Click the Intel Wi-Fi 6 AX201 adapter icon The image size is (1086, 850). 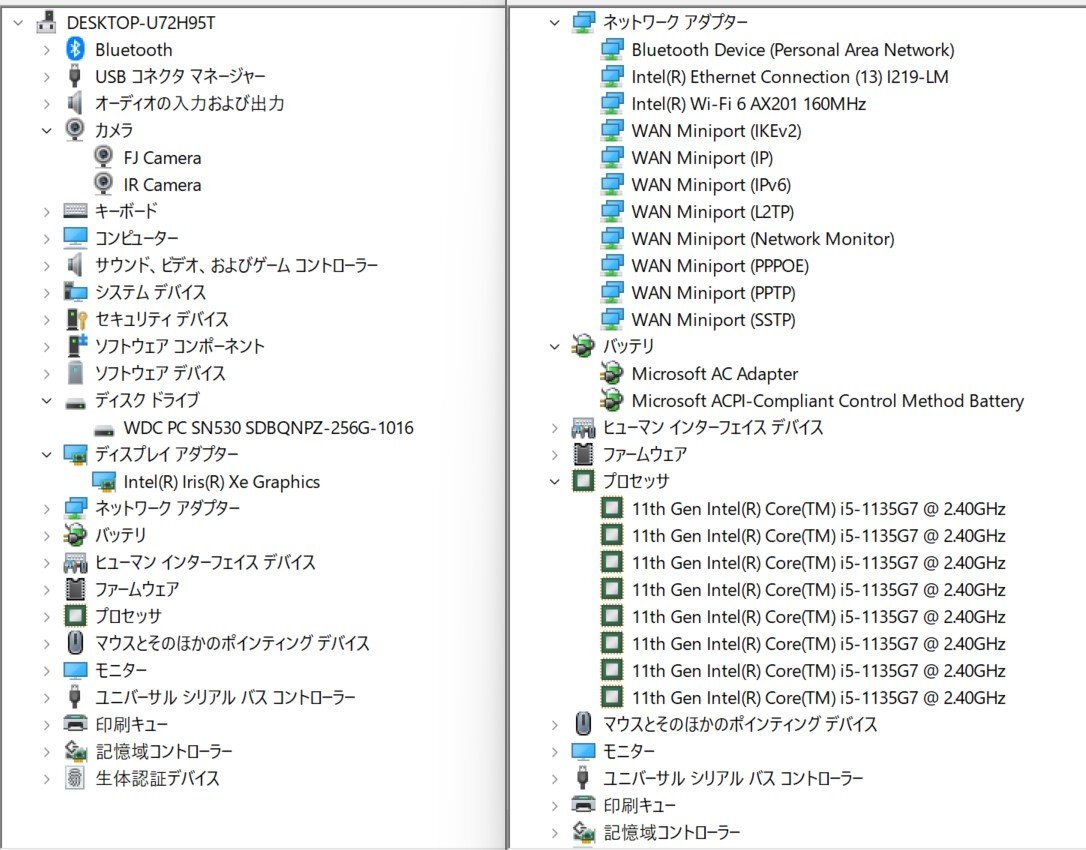click(612, 104)
